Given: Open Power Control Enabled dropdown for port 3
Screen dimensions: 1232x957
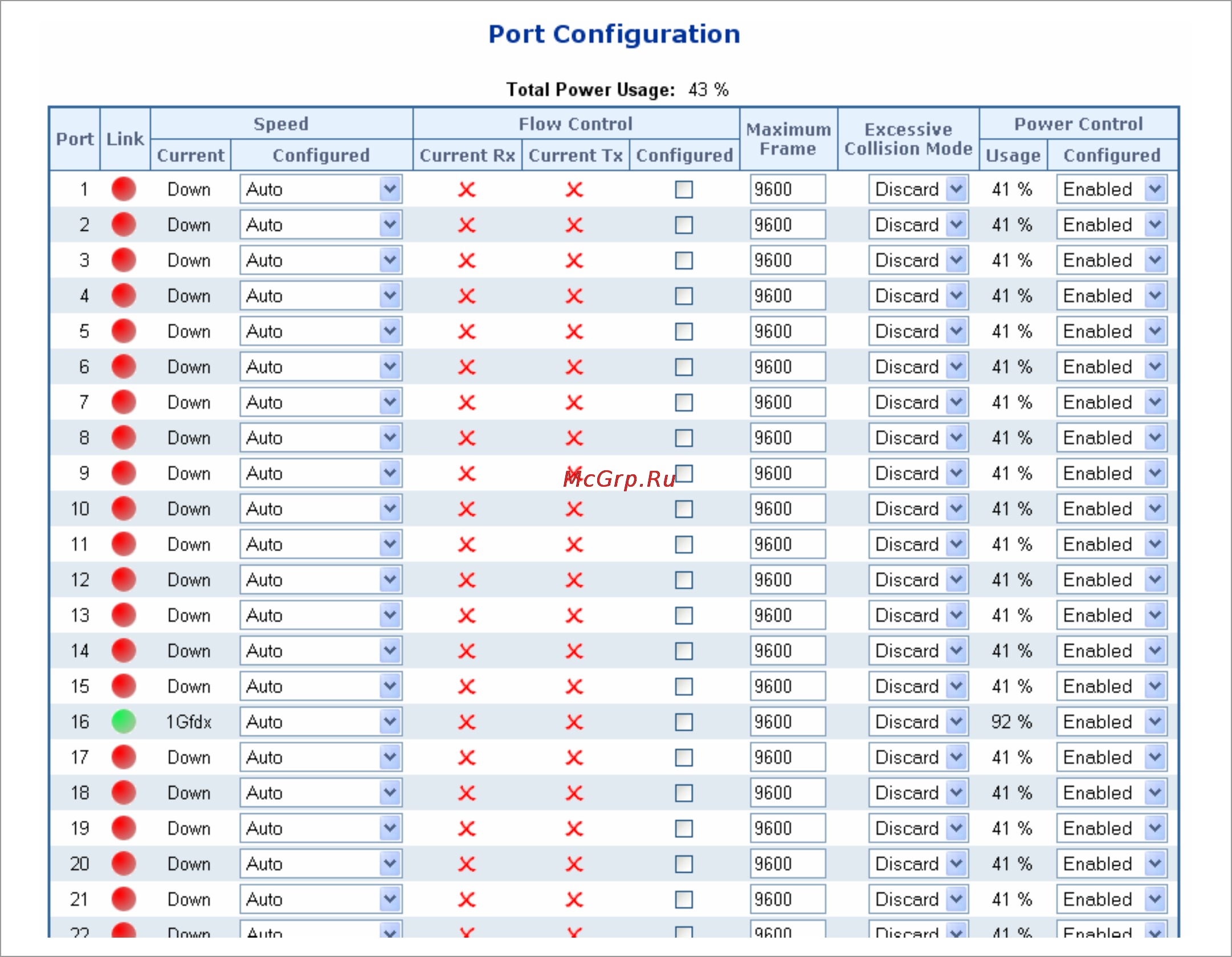Looking at the screenshot, I should click(1112, 260).
